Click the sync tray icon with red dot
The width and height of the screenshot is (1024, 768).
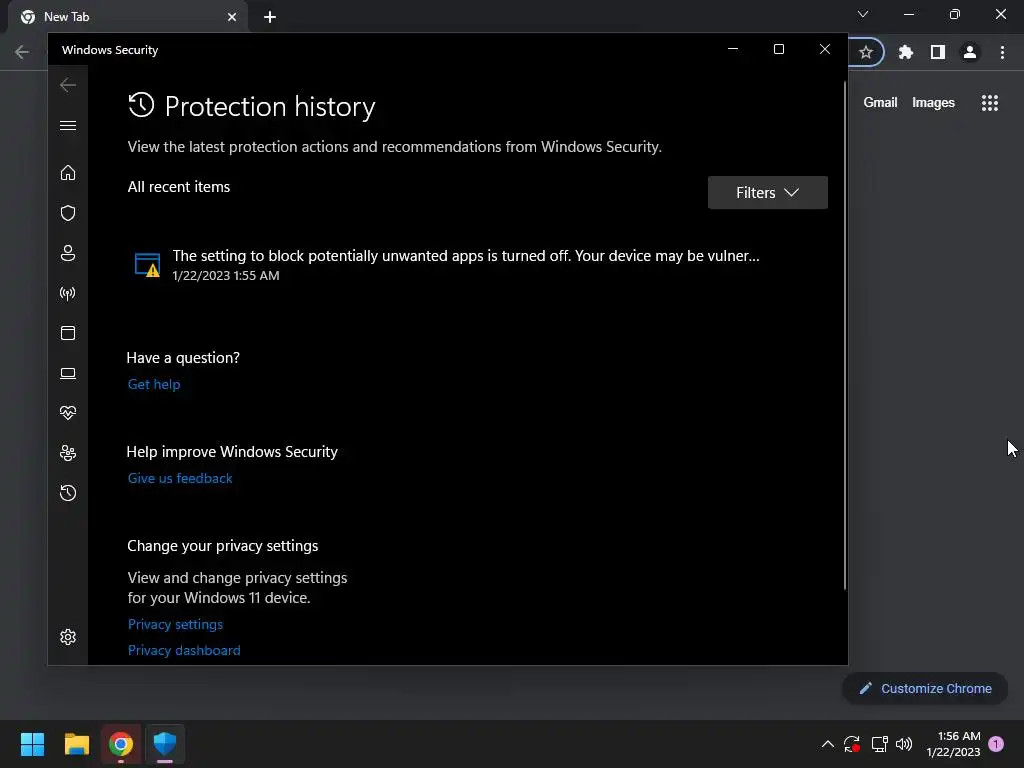[x=852, y=744]
